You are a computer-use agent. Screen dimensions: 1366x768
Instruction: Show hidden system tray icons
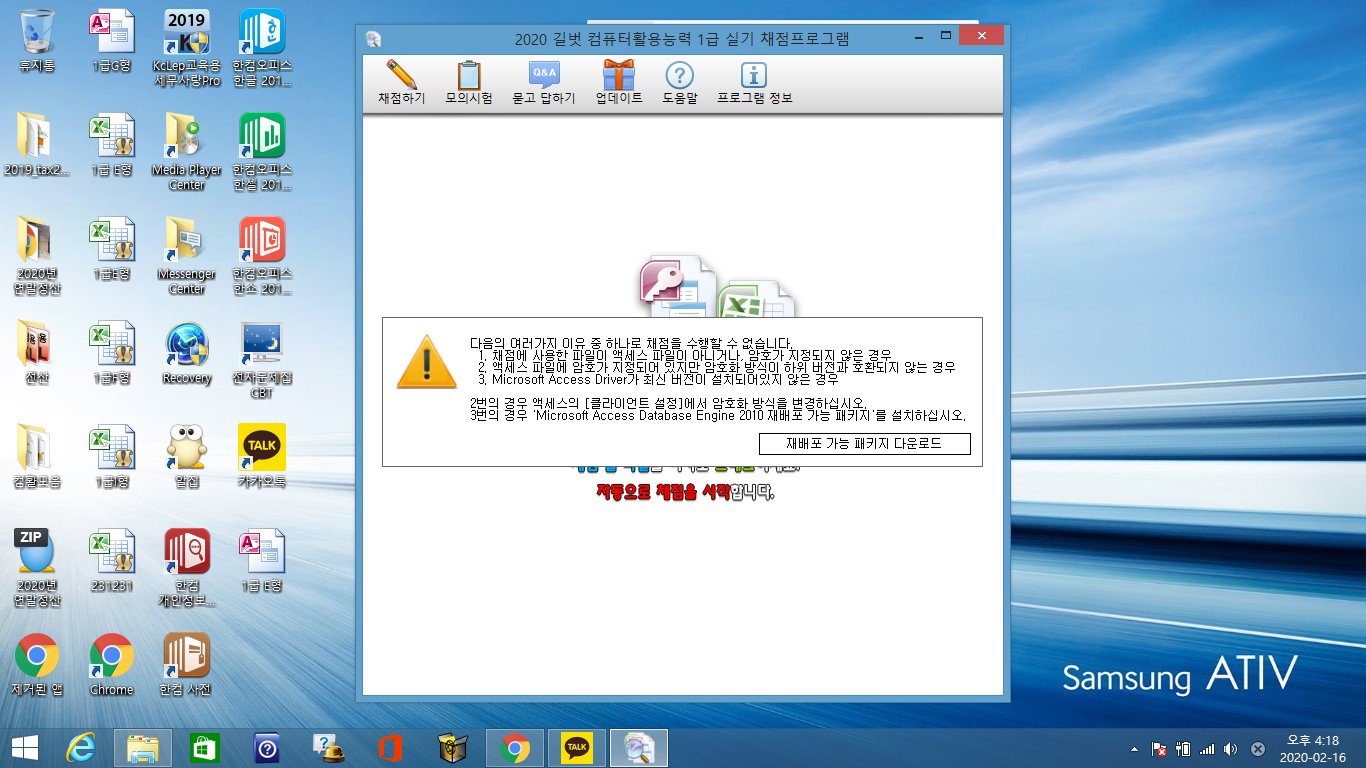click(x=1134, y=748)
